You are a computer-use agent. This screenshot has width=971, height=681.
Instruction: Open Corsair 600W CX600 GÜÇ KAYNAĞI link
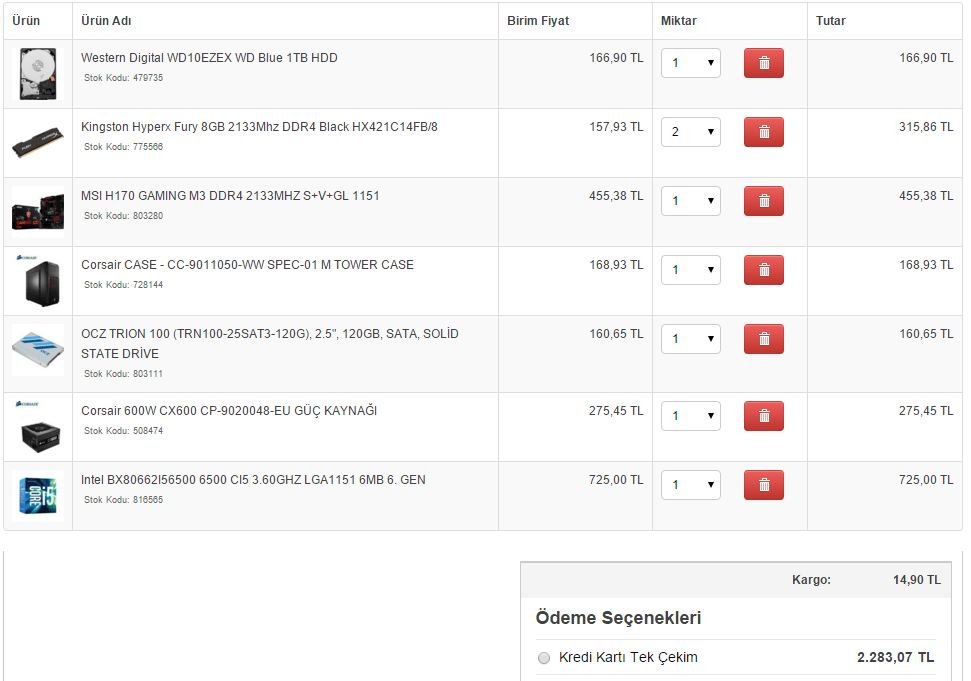pos(229,411)
